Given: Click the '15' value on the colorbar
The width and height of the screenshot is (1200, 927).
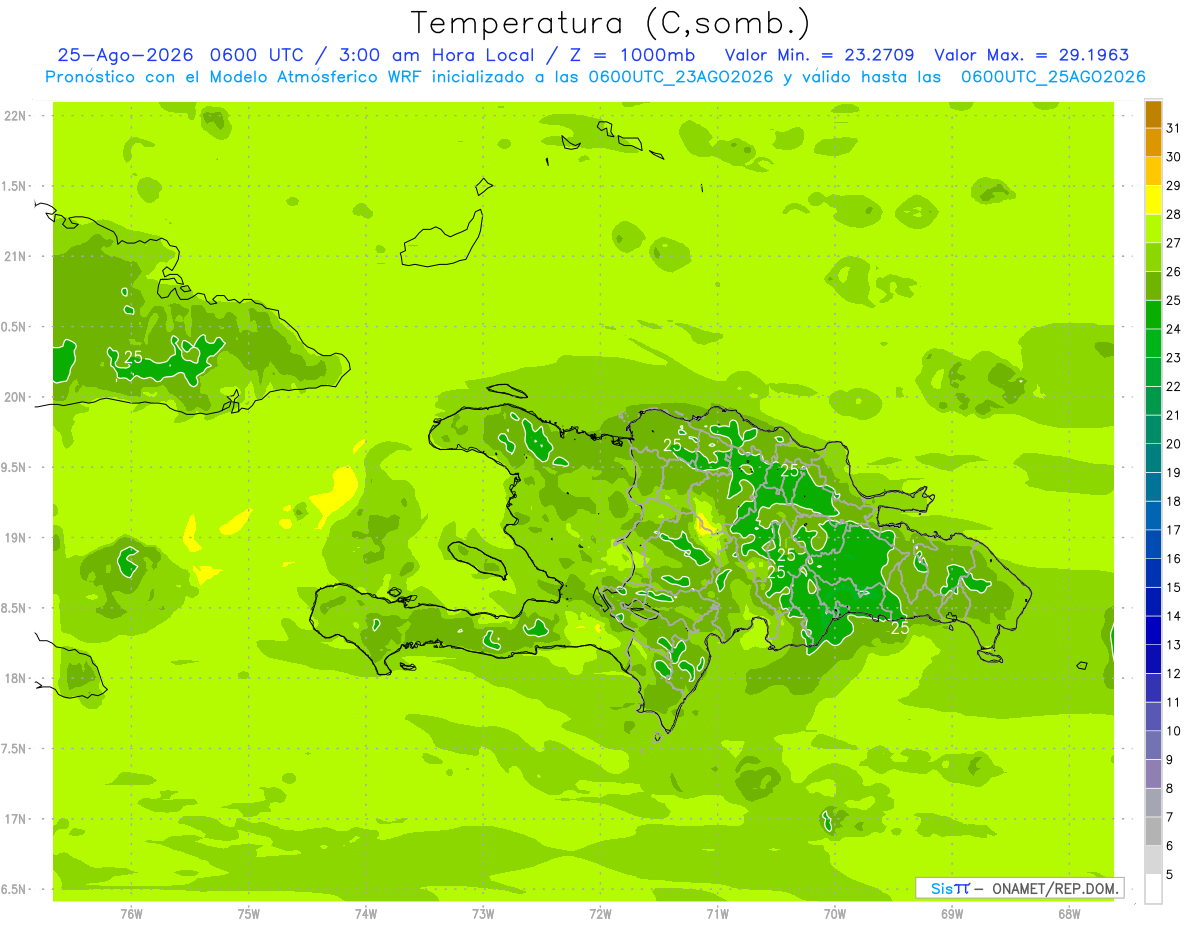Looking at the screenshot, I should (x=1173, y=587).
